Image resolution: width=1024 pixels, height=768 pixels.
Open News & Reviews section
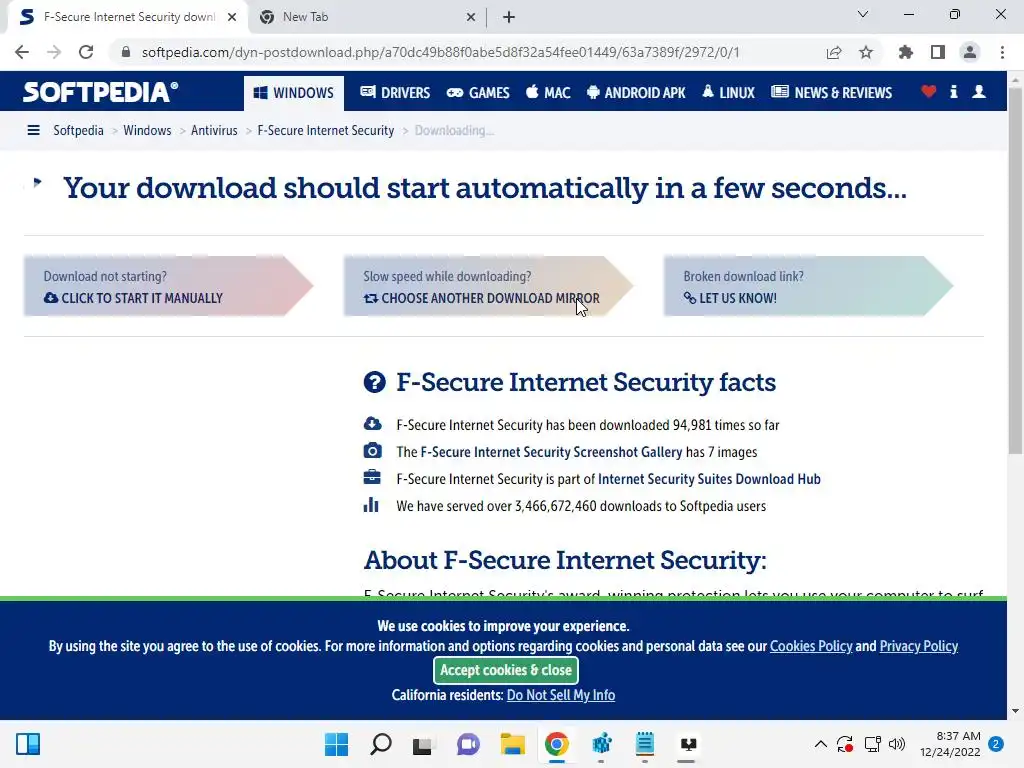pos(831,93)
